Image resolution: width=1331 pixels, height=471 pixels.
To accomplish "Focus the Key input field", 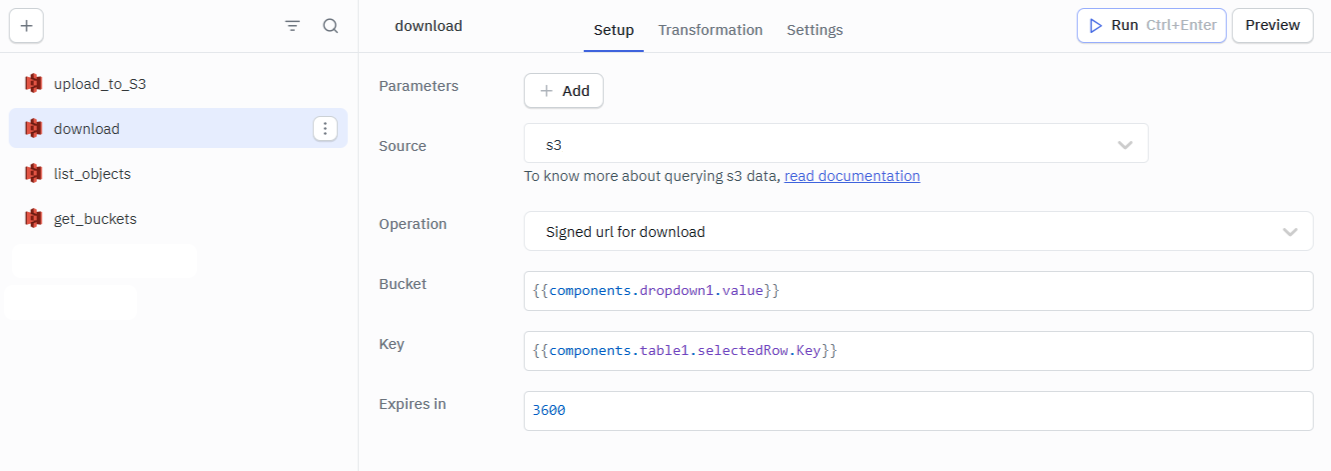I will (x=917, y=351).
